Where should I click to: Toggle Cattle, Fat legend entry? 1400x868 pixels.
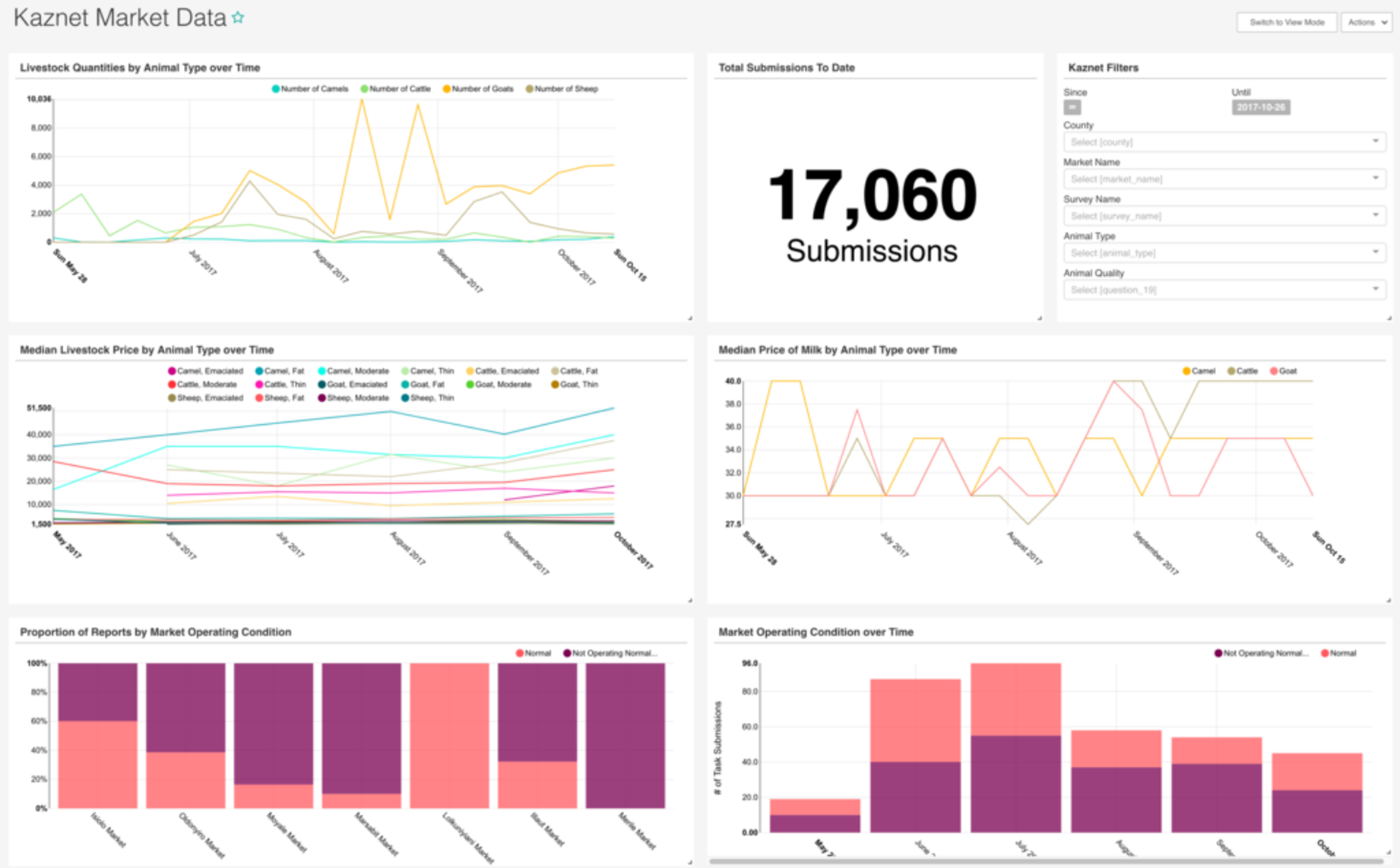[x=575, y=371]
